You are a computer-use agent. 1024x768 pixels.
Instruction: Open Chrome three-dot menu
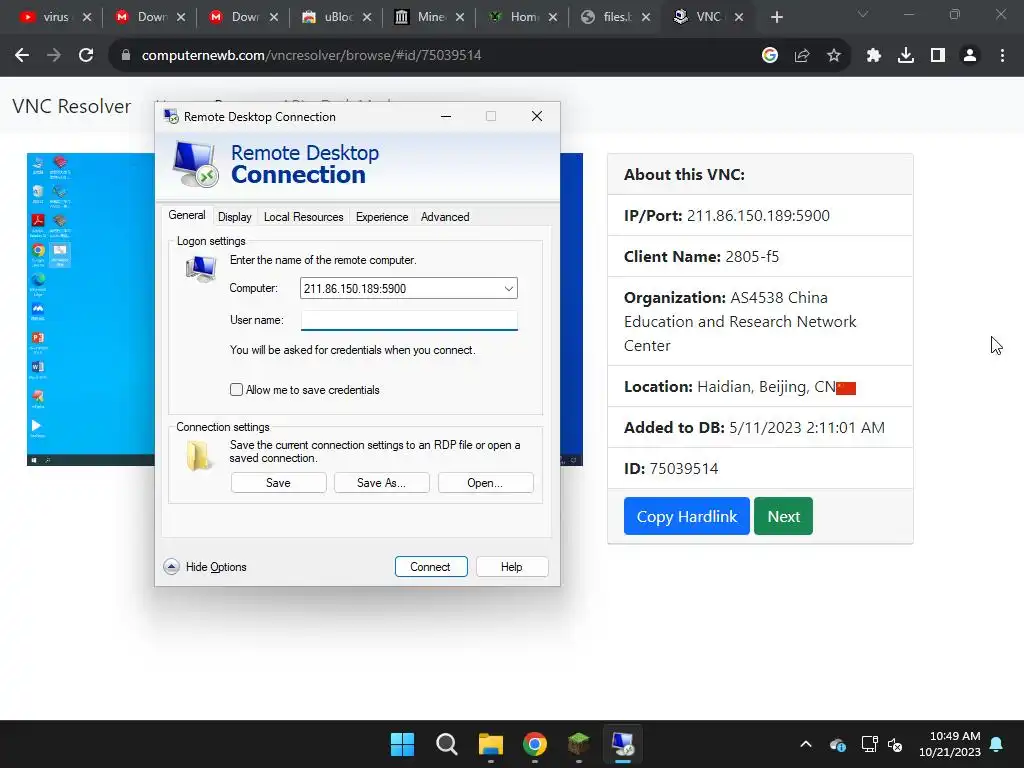[x=1002, y=56]
